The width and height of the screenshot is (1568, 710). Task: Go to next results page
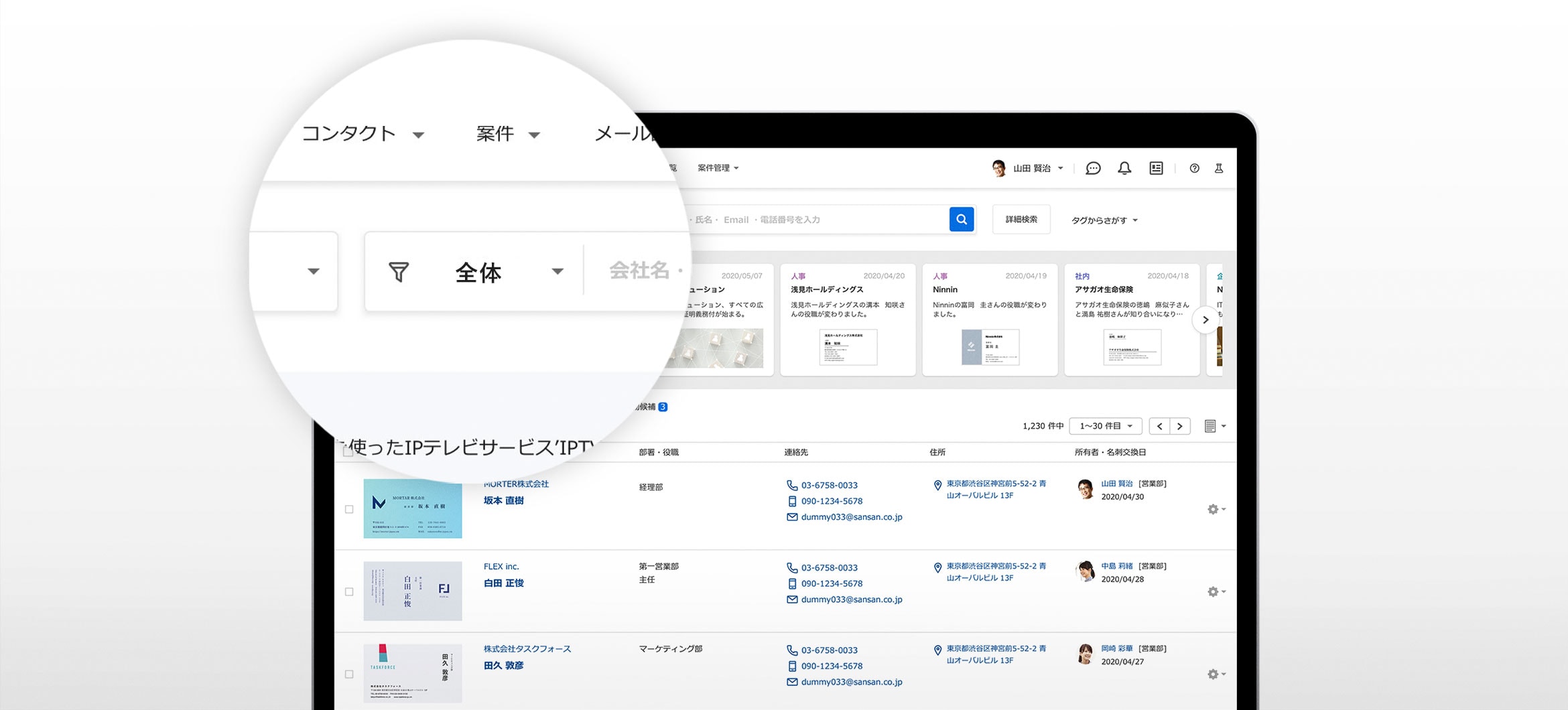1180,426
